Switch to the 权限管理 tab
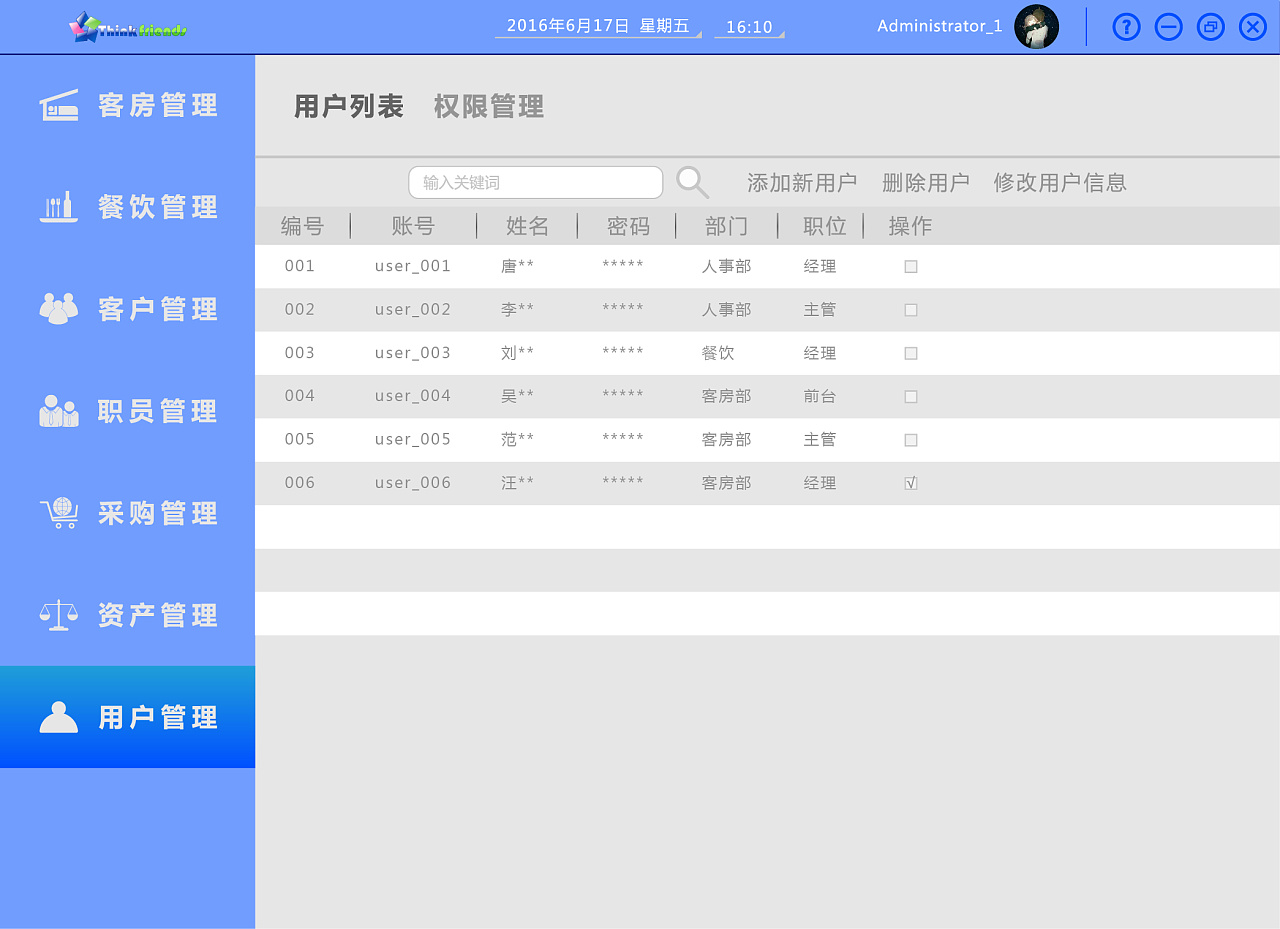This screenshot has width=1280, height=929. click(488, 106)
